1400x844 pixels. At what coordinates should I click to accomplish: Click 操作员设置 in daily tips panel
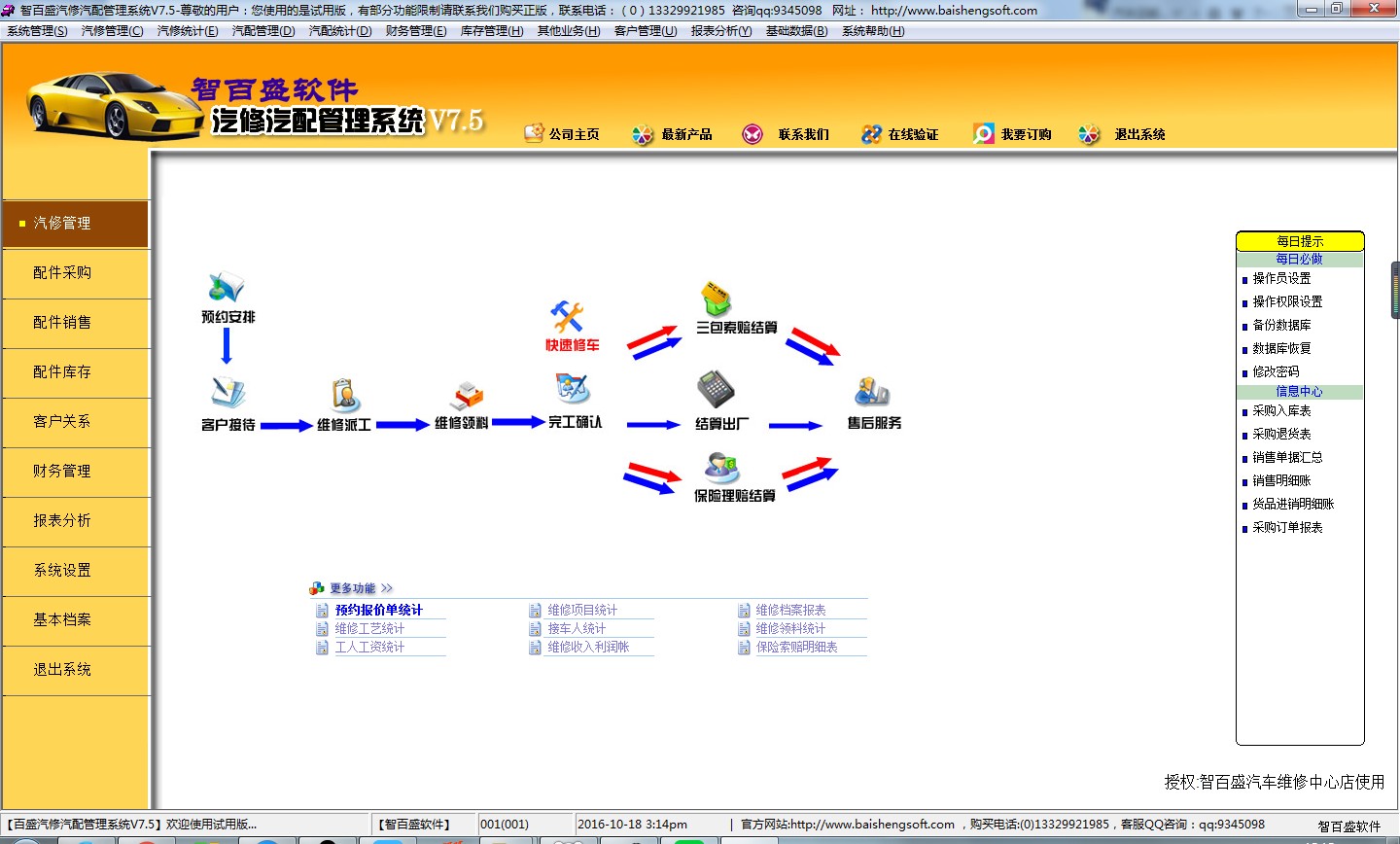click(1281, 279)
